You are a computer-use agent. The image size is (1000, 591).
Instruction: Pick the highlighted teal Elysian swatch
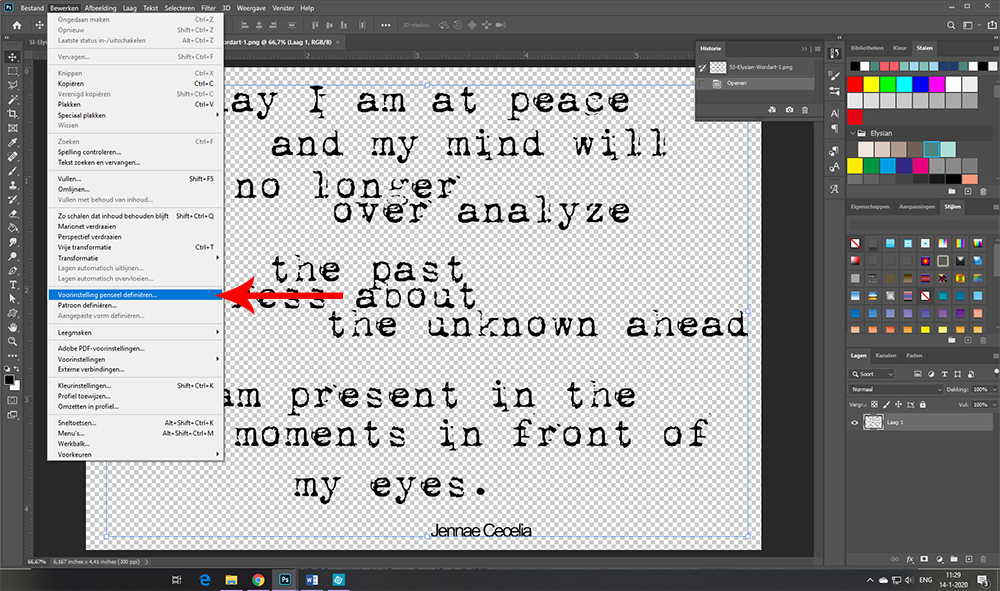pos(931,149)
